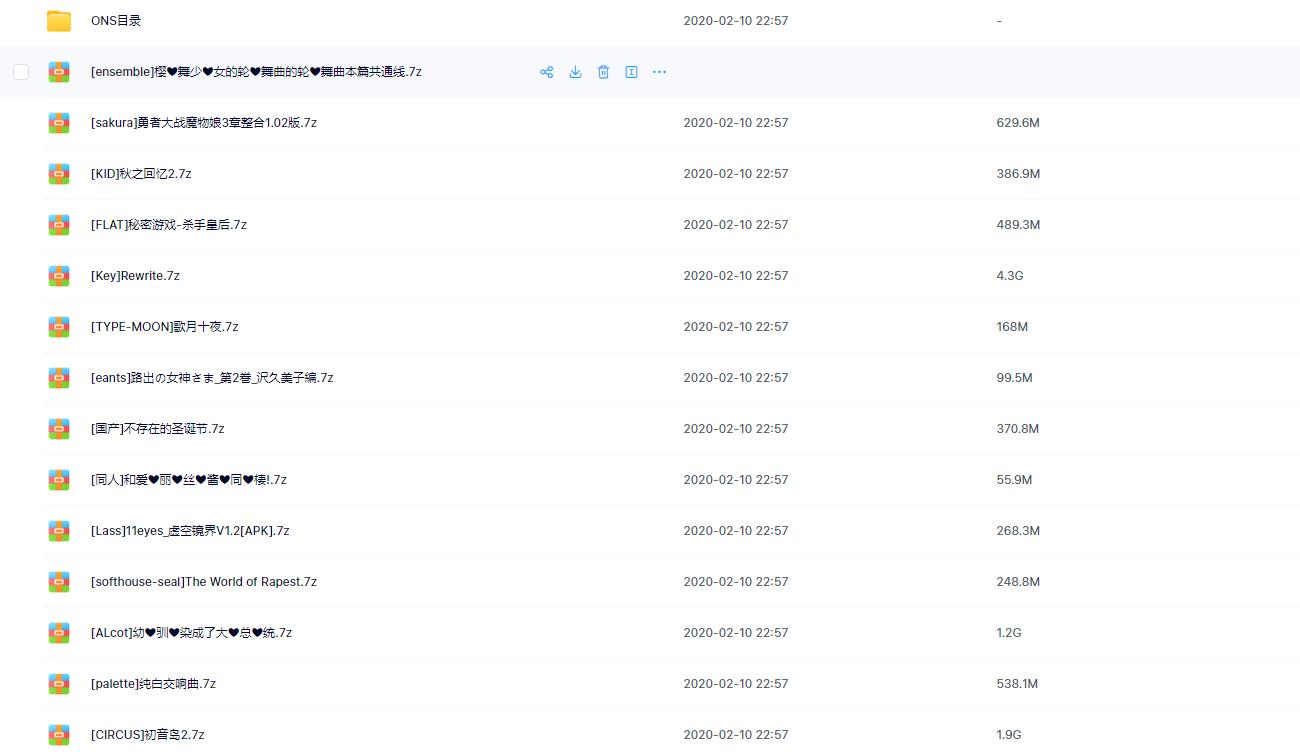Click the 168M size value
This screenshot has height=752, width=1300.
(1013, 327)
